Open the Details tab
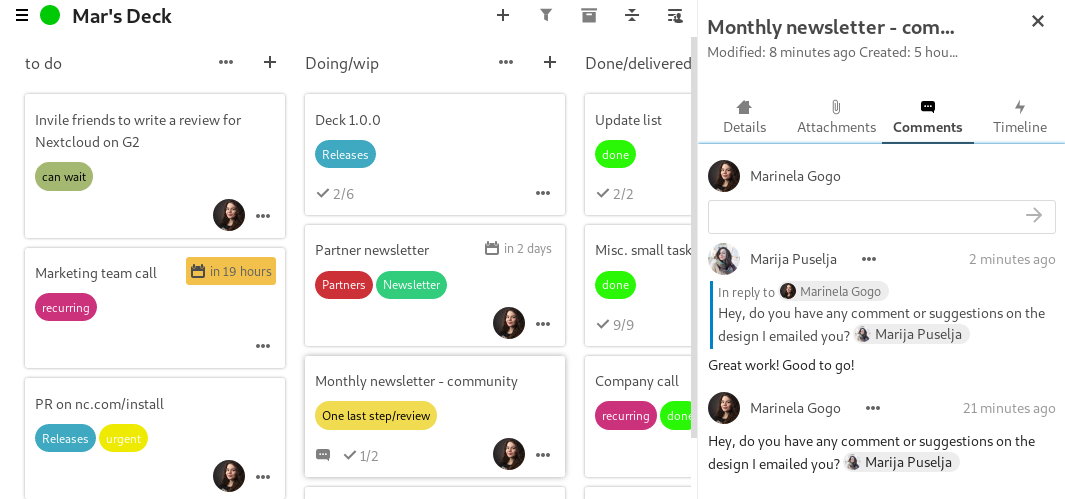This screenshot has width=1065, height=499. click(744, 117)
